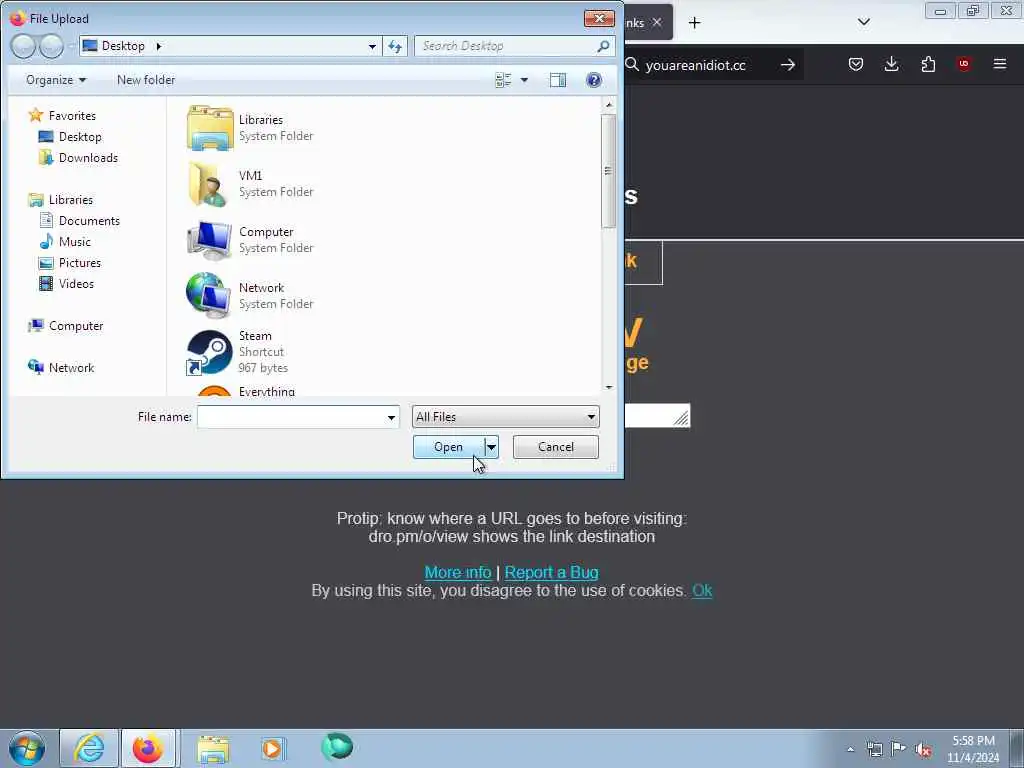Viewport: 1024px width, 768px height.
Task: Select the Steam shortcut icon
Action: pos(209,352)
